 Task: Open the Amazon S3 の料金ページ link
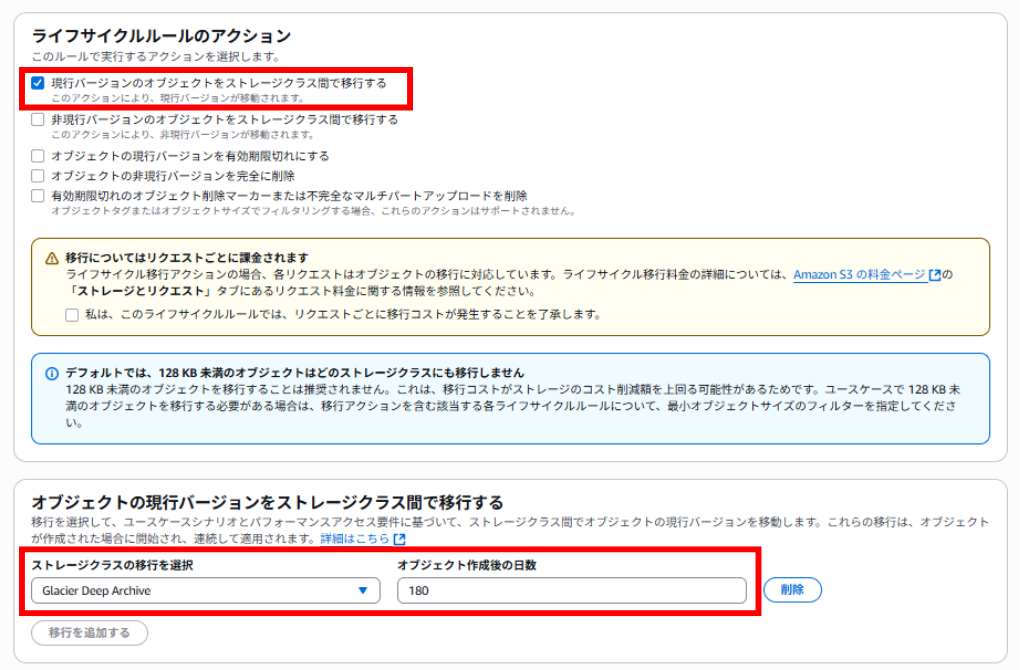(x=859, y=274)
